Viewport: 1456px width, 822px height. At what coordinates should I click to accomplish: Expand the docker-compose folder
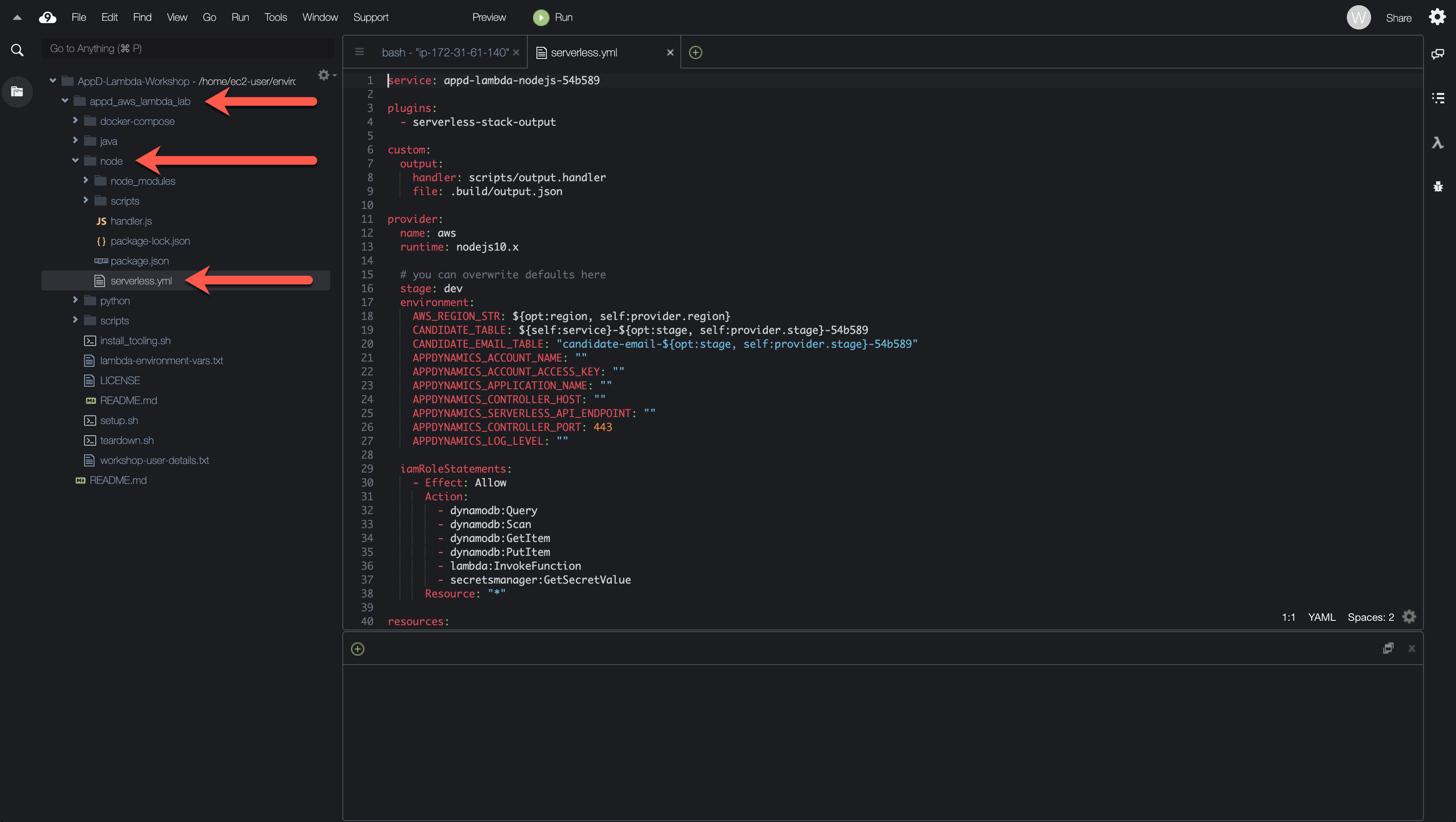pos(75,121)
